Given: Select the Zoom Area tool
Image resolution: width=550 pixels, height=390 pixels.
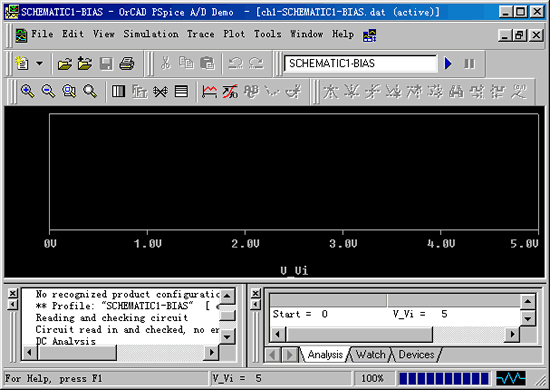Looking at the screenshot, I should [x=69, y=92].
